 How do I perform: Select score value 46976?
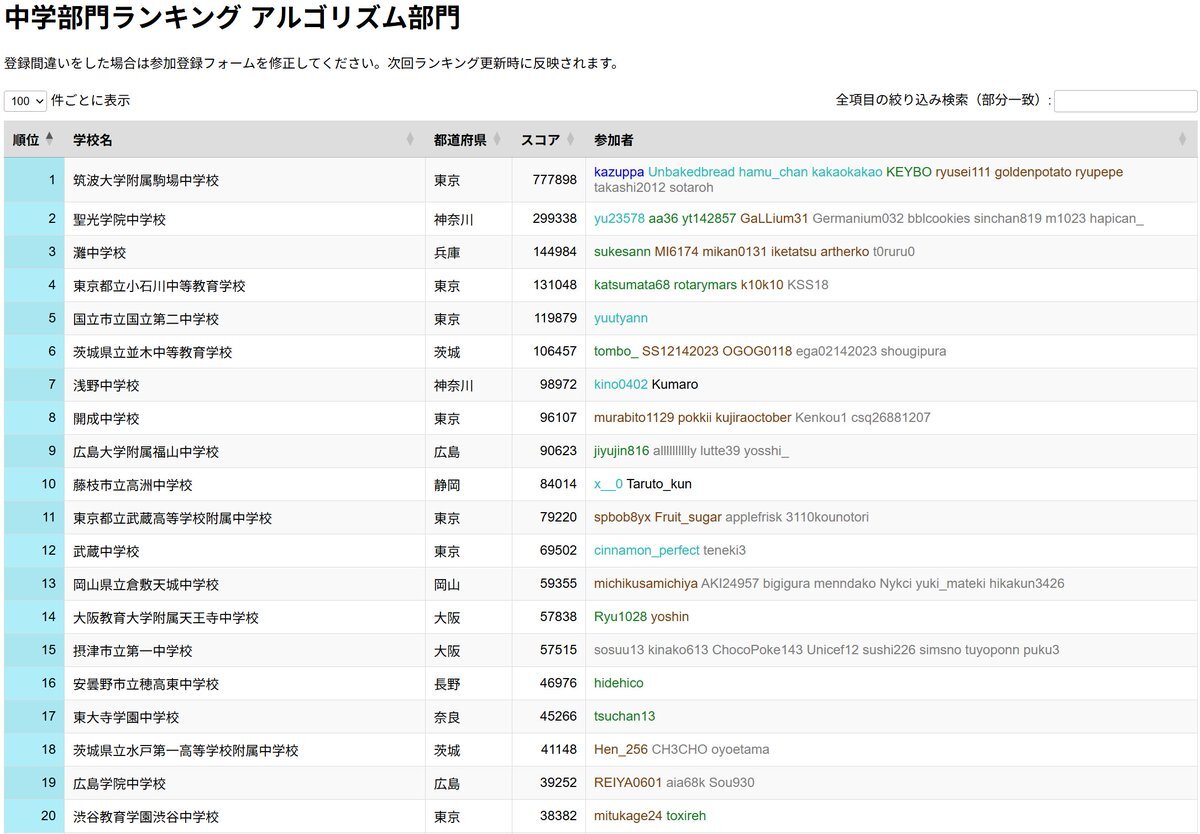click(559, 683)
